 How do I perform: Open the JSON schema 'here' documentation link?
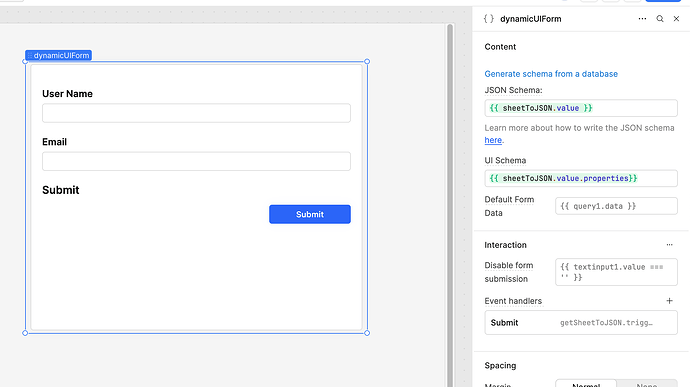(493, 140)
